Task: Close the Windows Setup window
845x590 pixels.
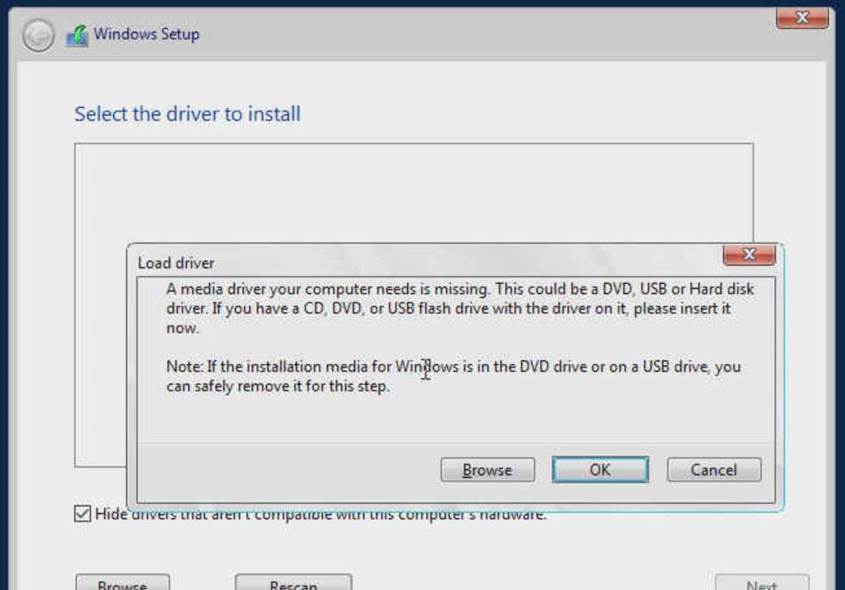Action: coord(802,17)
